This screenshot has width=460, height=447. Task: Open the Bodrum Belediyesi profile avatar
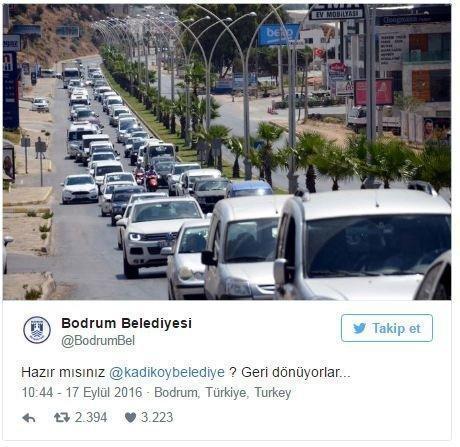click(37, 330)
